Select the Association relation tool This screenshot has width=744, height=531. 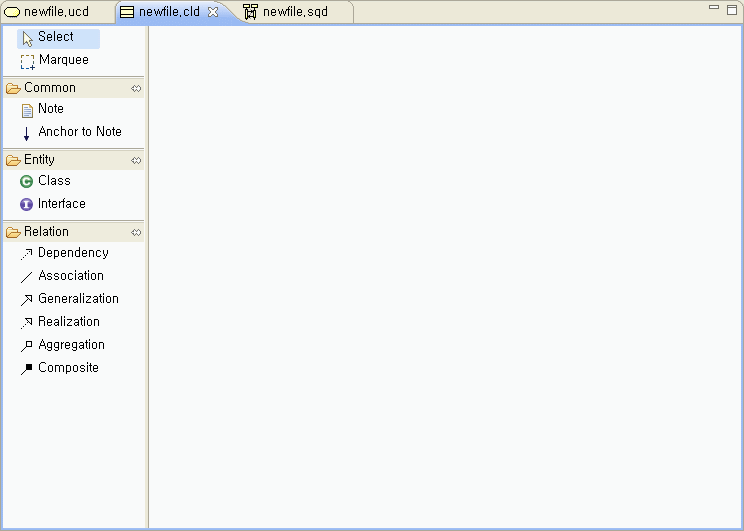point(70,276)
